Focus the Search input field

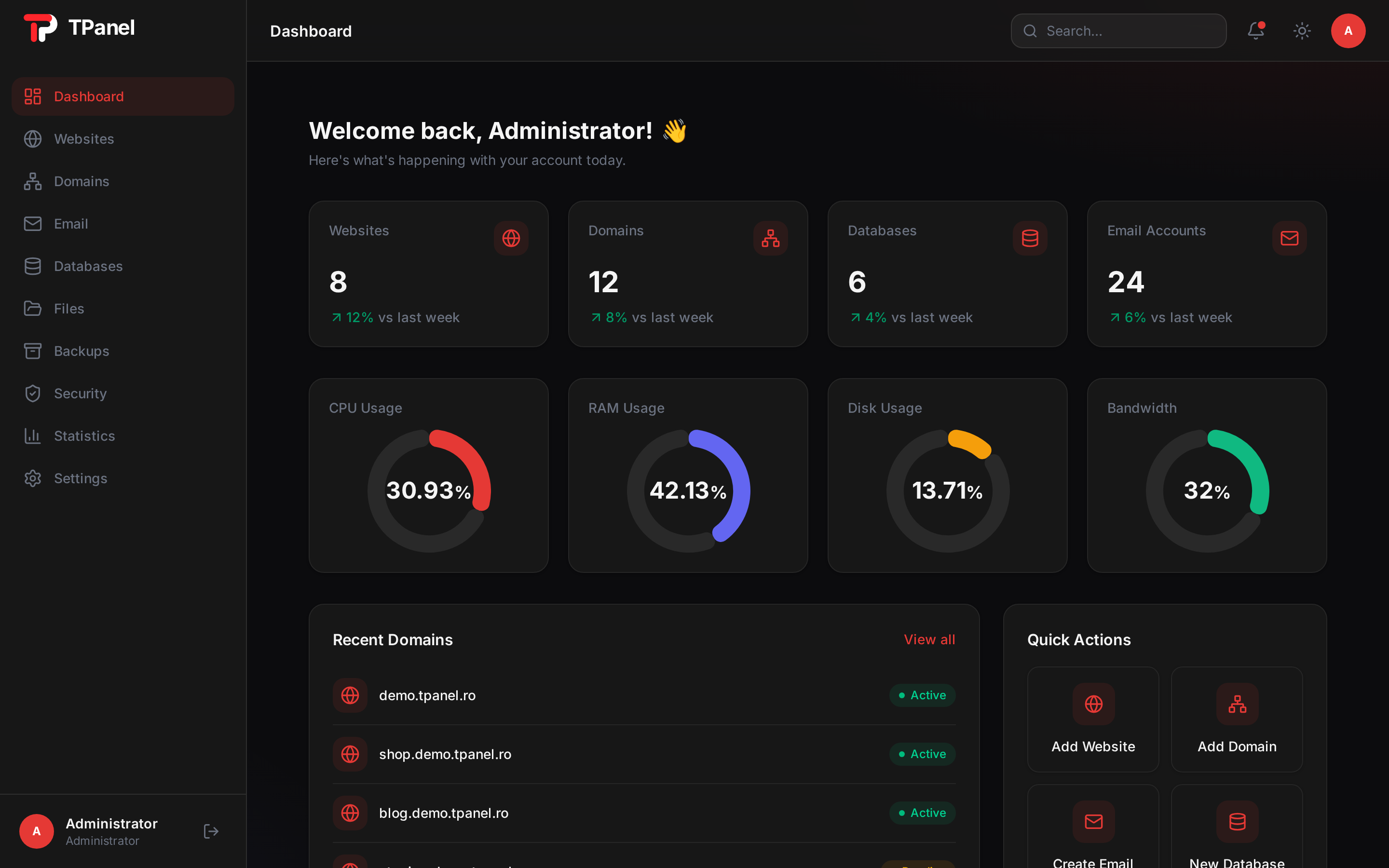[1118, 31]
